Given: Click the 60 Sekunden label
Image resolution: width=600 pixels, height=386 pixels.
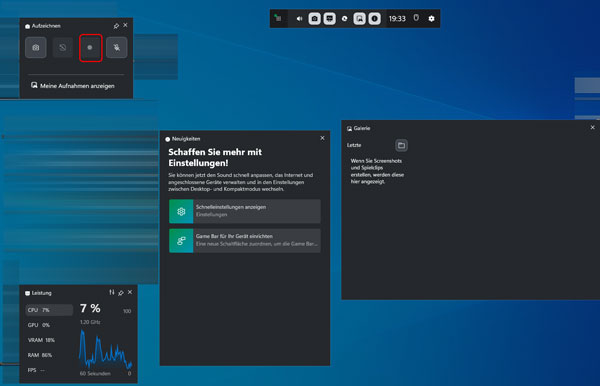Looking at the screenshot, I should coord(95,373).
